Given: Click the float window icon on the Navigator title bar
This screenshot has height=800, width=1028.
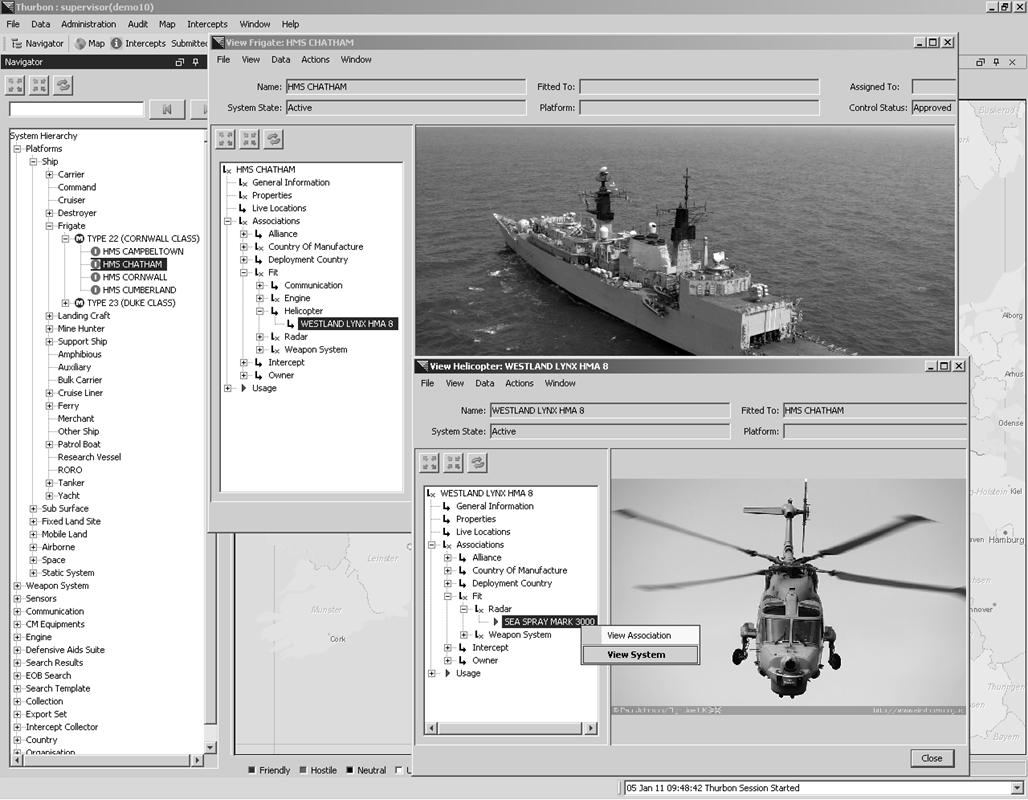Looking at the screenshot, I should coord(180,61).
